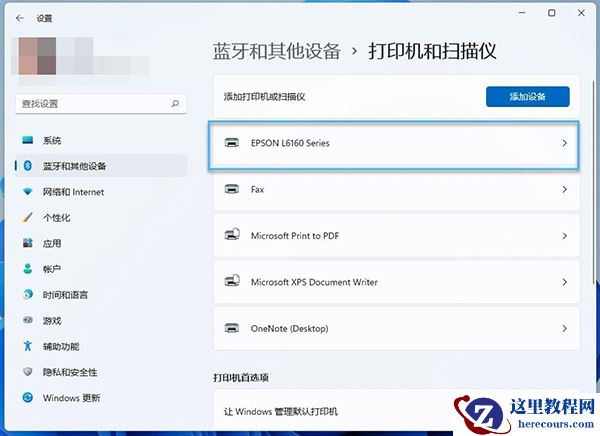Click the Fax printer icon

click(232, 189)
